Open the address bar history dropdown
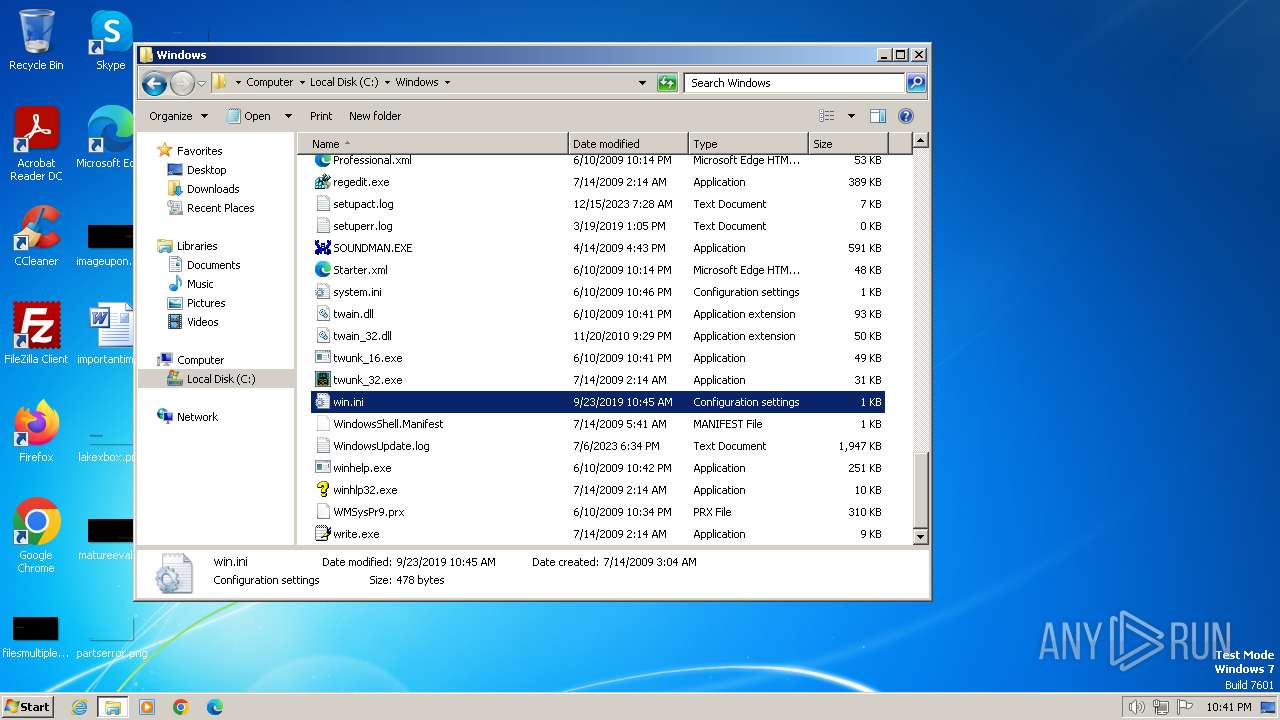 [642, 83]
